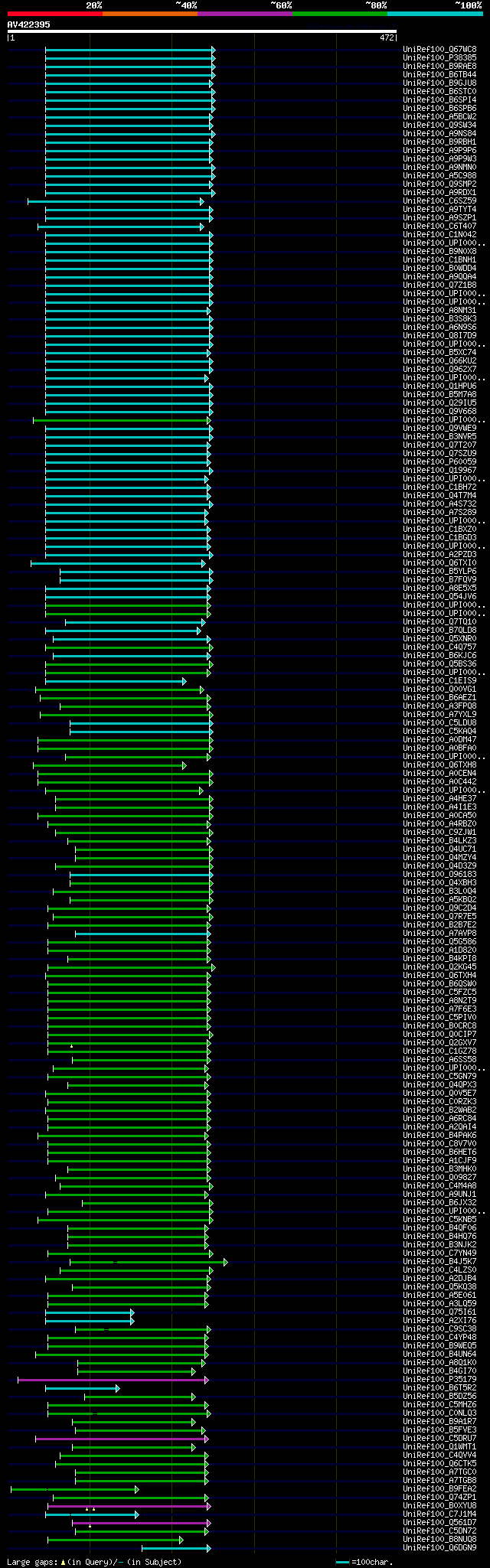Image resolution: width=490 pixels, height=1568 pixels.
Task: Select the UniRef100_B6T5R2 label
Action: pos(439,1388)
